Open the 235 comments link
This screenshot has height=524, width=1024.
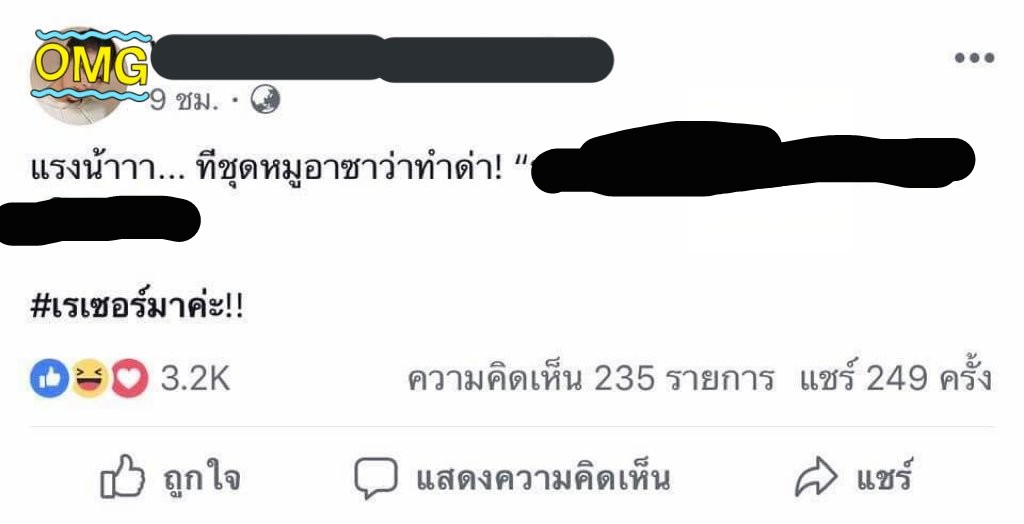point(590,378)
